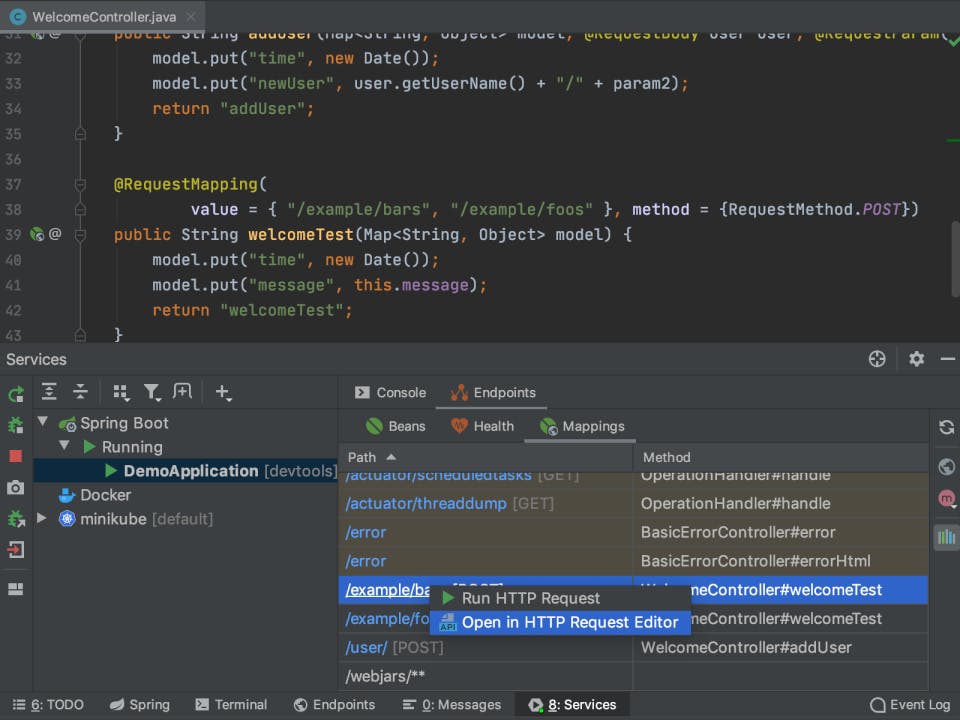Capture a thread dump with the camera icon

[x=14, y=486]
